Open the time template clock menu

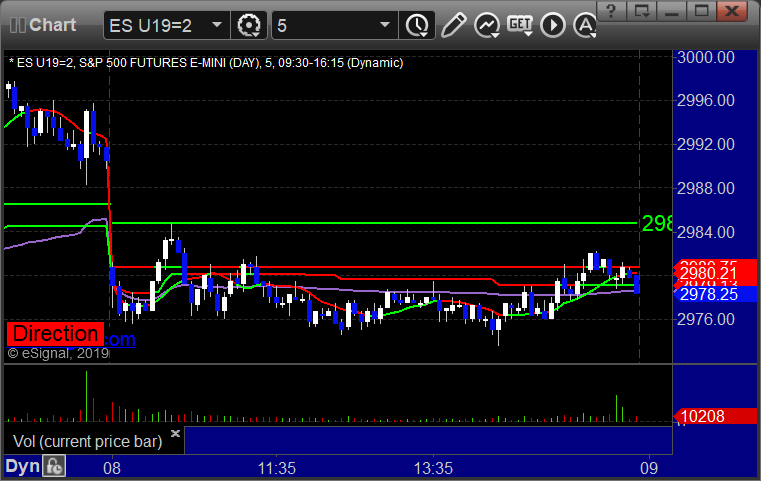point(417,25)
